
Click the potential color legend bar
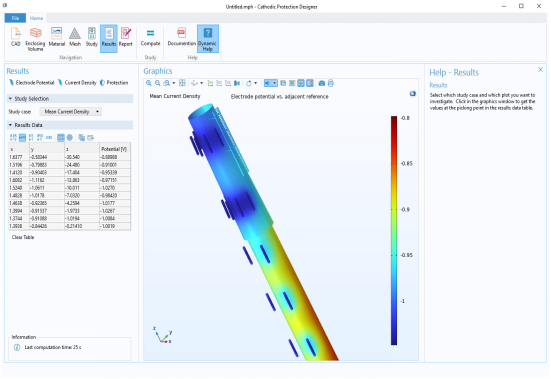(394, 230)
